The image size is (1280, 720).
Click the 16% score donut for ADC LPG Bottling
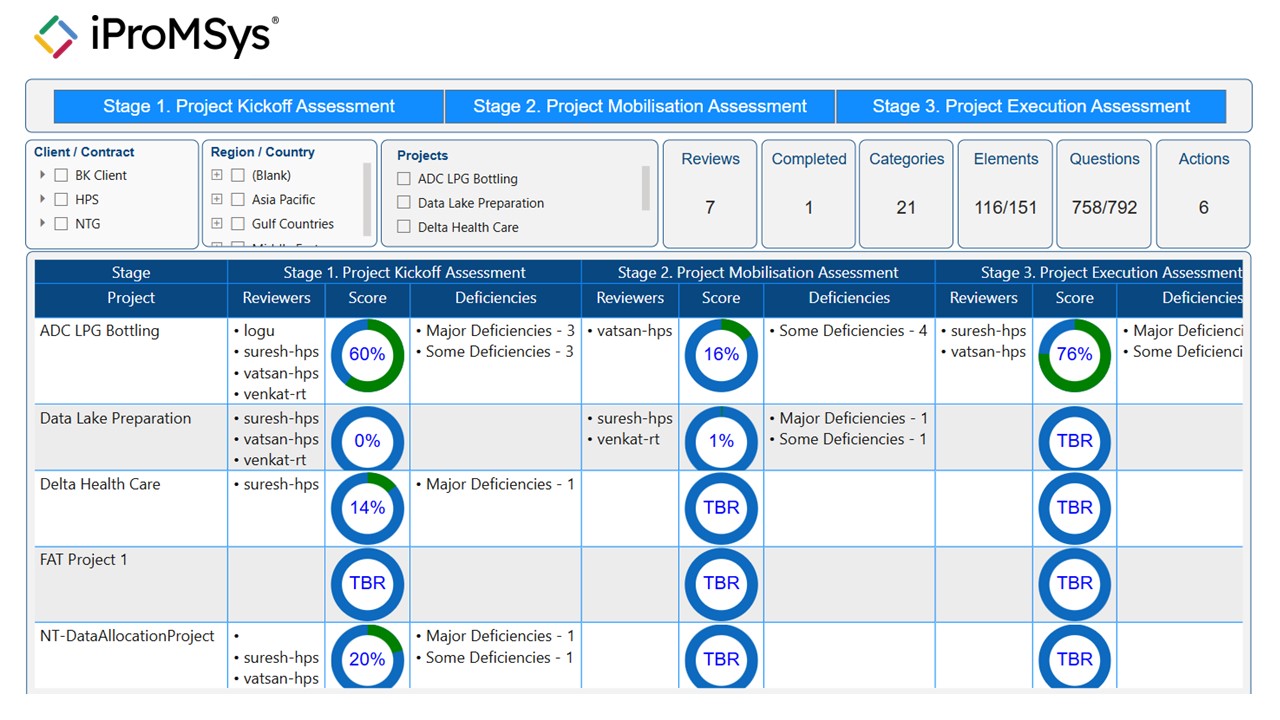(721, 355)
